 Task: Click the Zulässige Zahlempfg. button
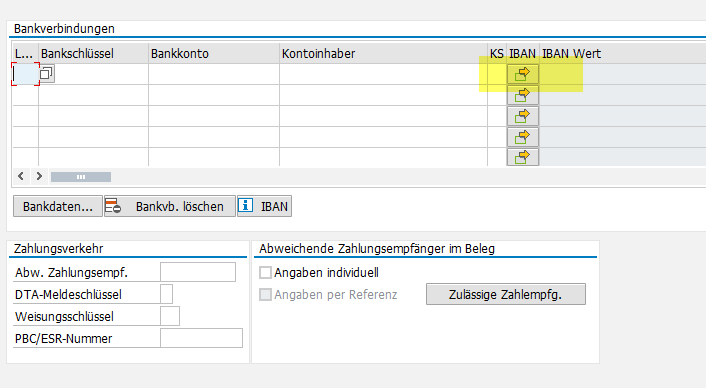click(x=506, y=294)
